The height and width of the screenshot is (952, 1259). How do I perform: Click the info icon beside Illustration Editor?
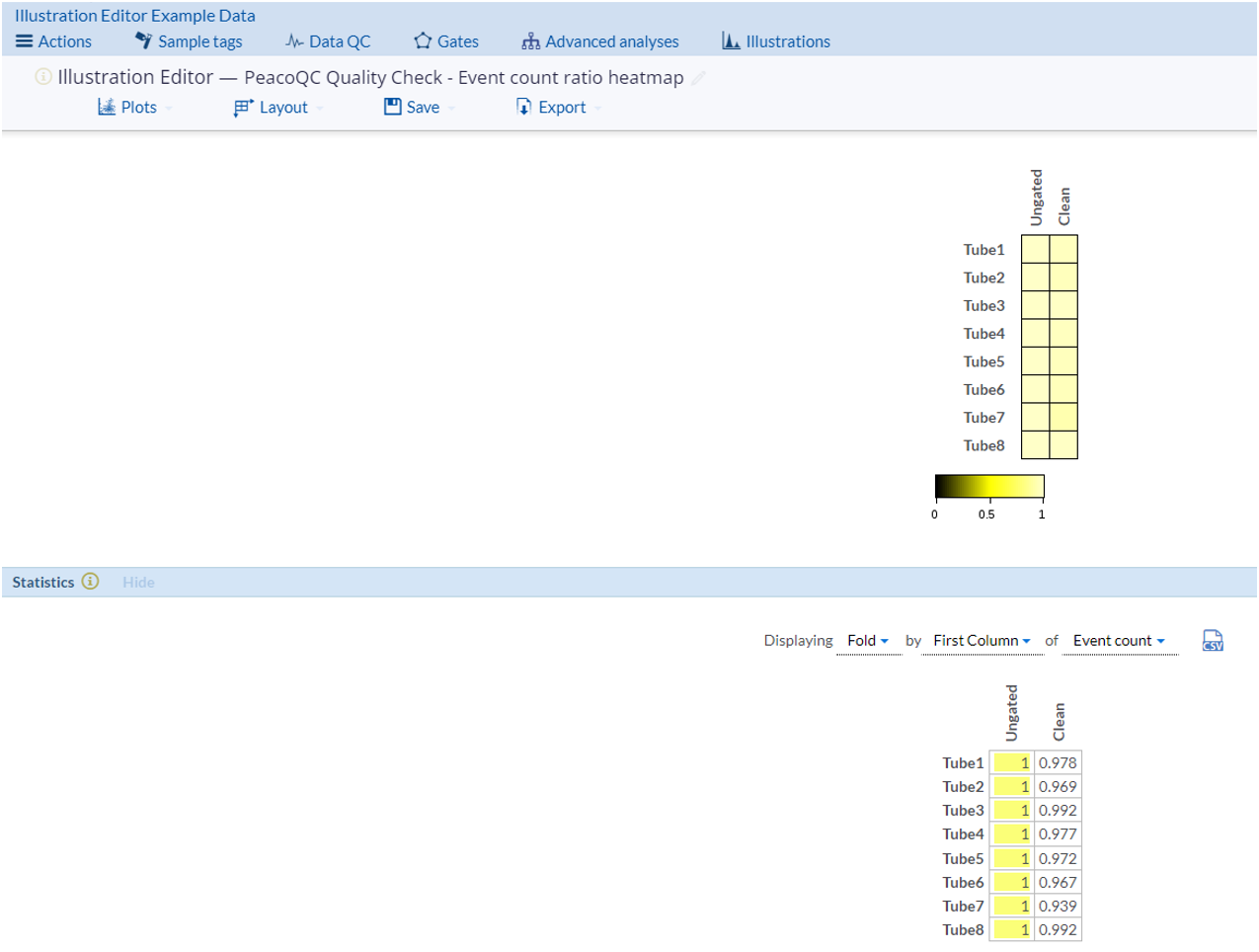point(43,76)
